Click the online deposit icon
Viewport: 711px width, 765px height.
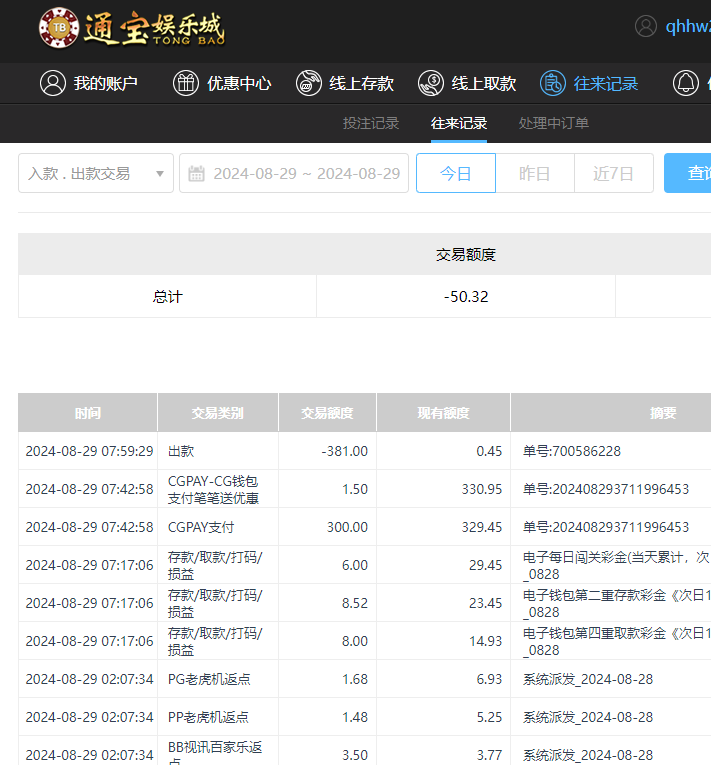click(309, 83)
